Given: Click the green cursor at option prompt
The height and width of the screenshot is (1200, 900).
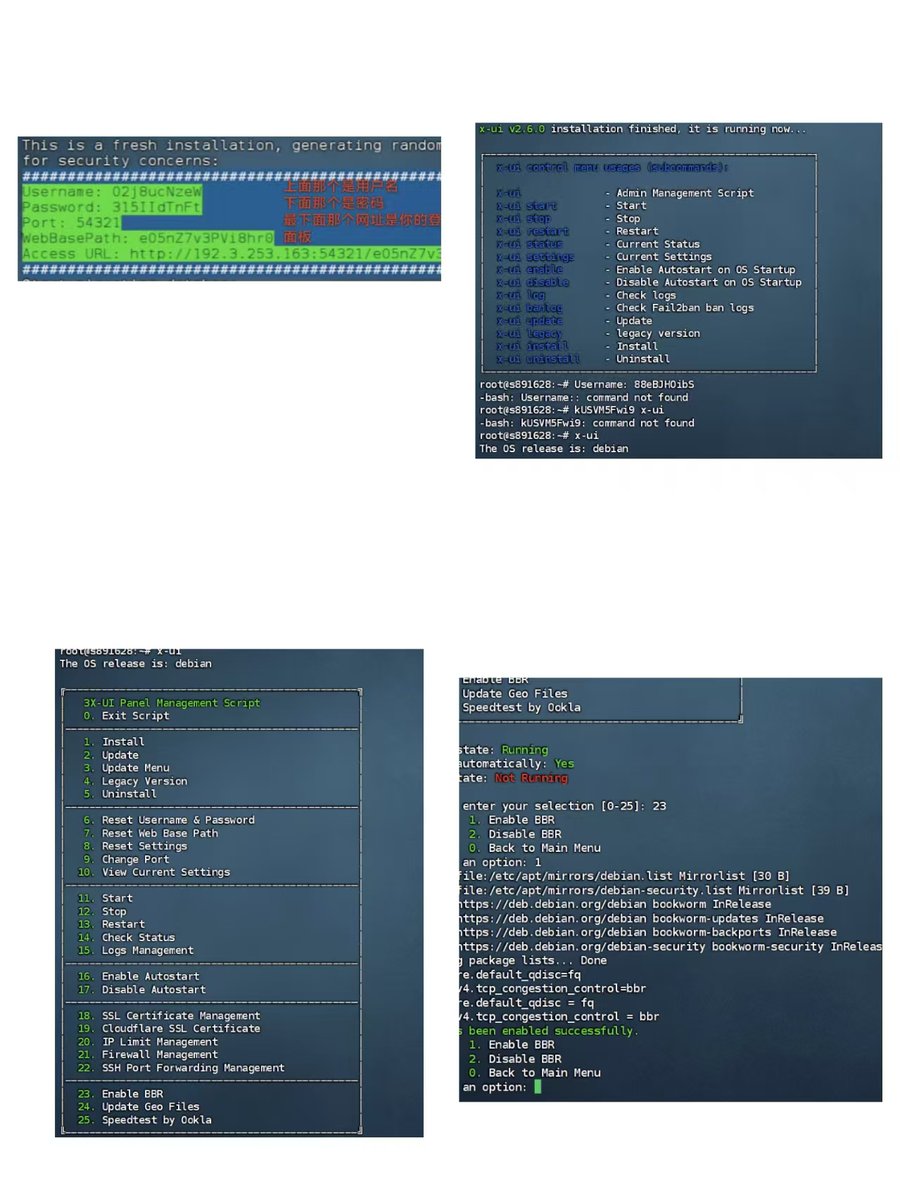Looking at the screenshot, I should tap(537, 1086).
